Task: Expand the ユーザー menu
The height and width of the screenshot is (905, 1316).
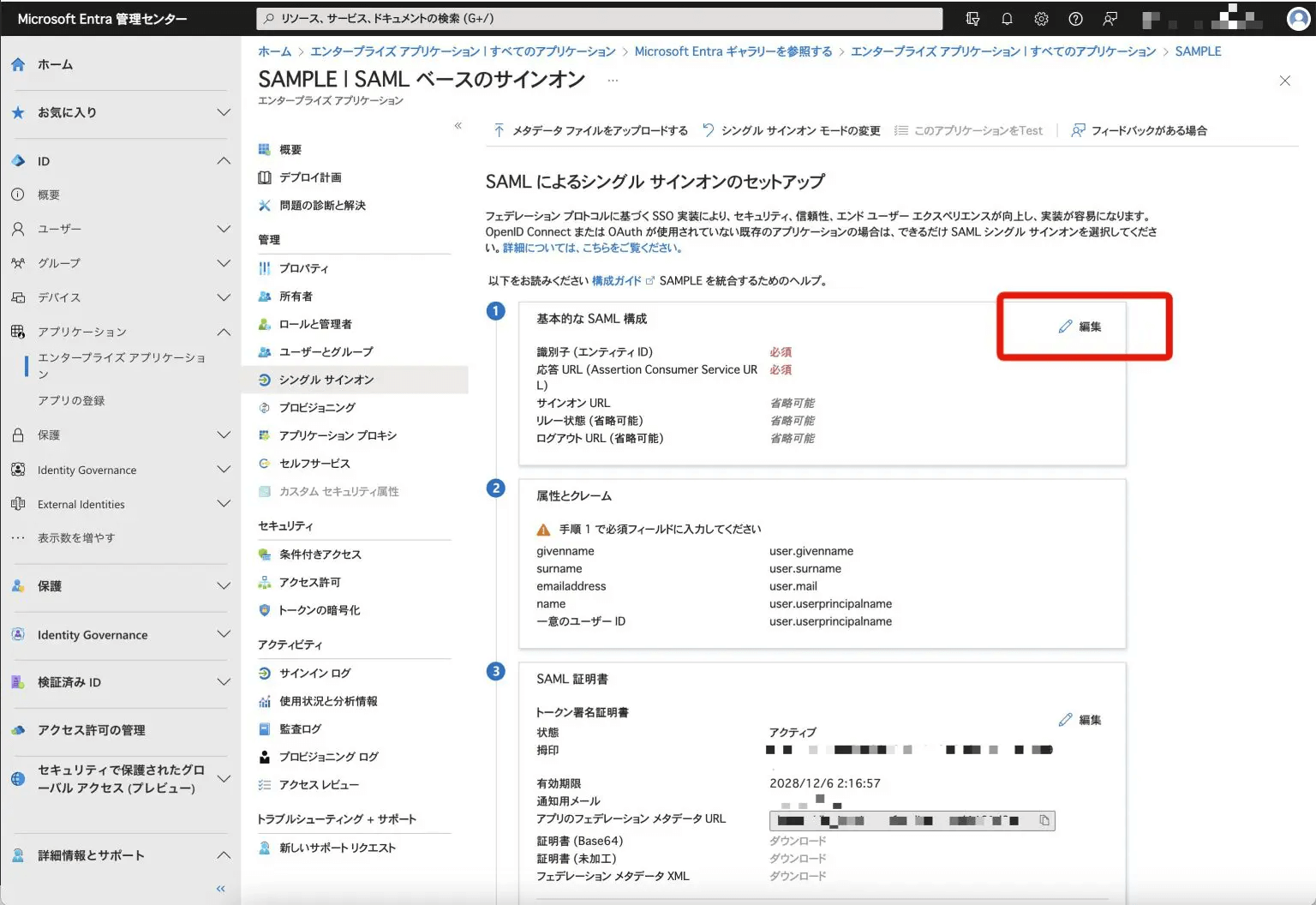Action: 224,229
